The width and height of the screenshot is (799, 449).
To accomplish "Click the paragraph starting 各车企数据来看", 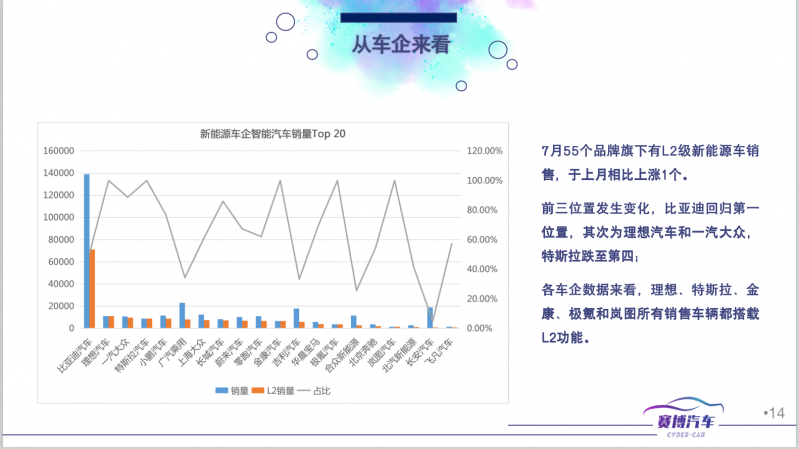I will (650, 313).
